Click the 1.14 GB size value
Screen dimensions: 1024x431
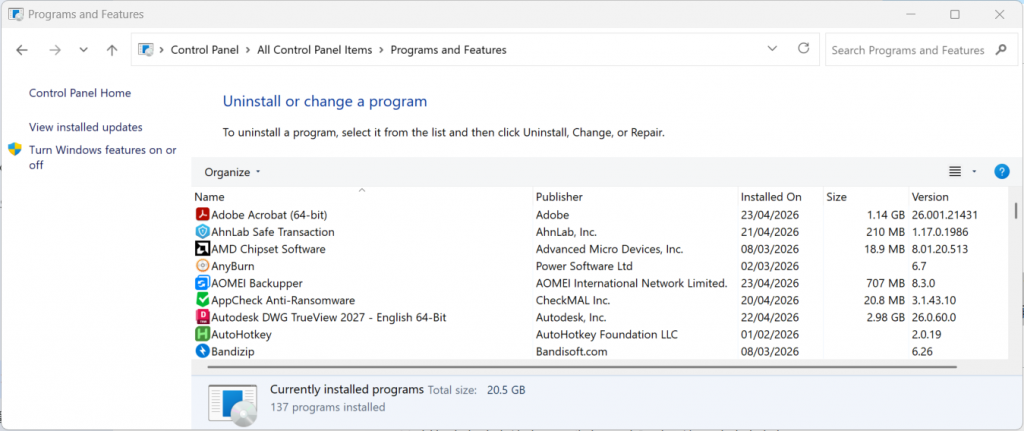click(x=886, y=215)
